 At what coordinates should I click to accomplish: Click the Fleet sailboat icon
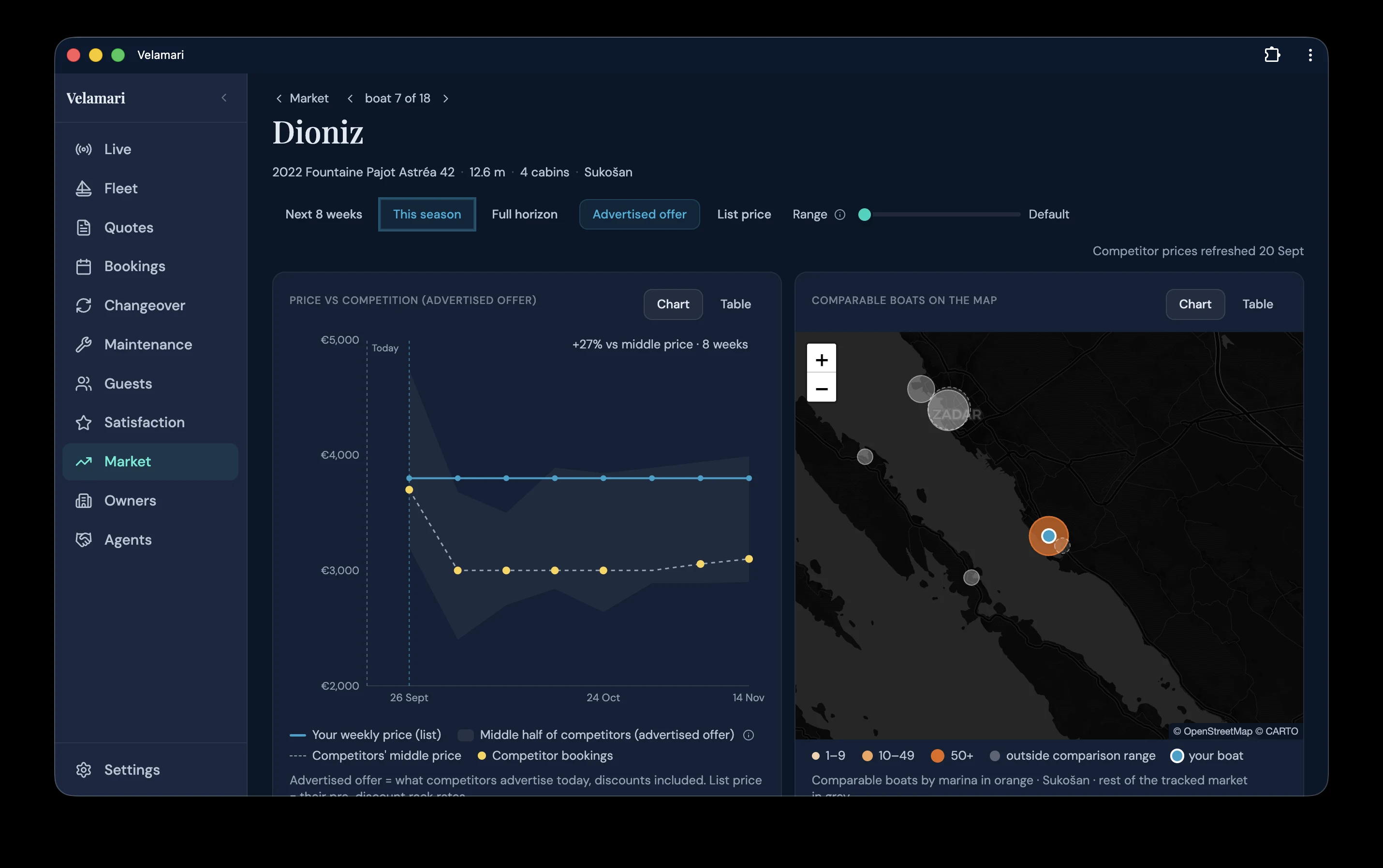[84, 188]
